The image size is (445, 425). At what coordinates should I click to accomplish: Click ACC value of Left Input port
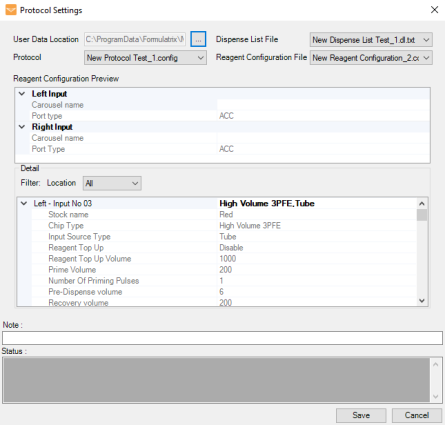(x=226, y=116)
